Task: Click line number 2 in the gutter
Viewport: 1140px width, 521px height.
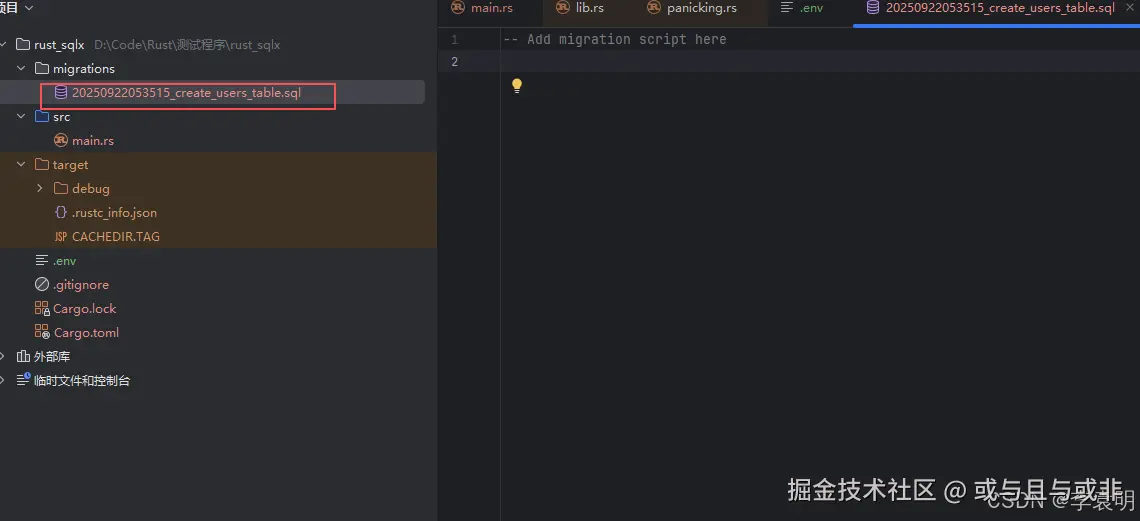Action: click(454, 61)
